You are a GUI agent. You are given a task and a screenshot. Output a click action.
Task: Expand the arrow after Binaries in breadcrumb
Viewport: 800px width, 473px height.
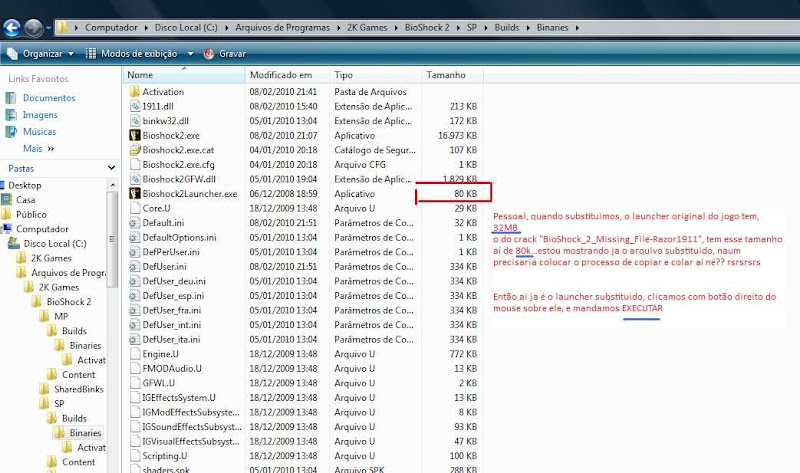[577, 28]
